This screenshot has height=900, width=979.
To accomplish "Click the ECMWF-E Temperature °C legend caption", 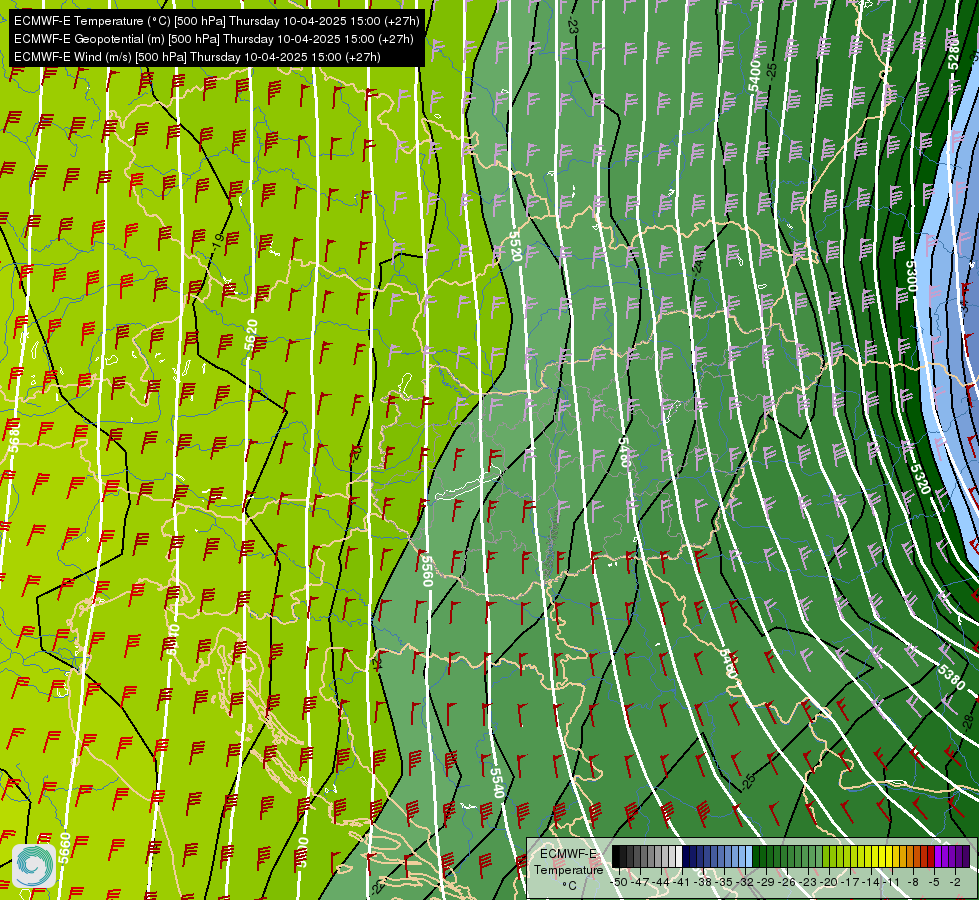I will (568, 869).
